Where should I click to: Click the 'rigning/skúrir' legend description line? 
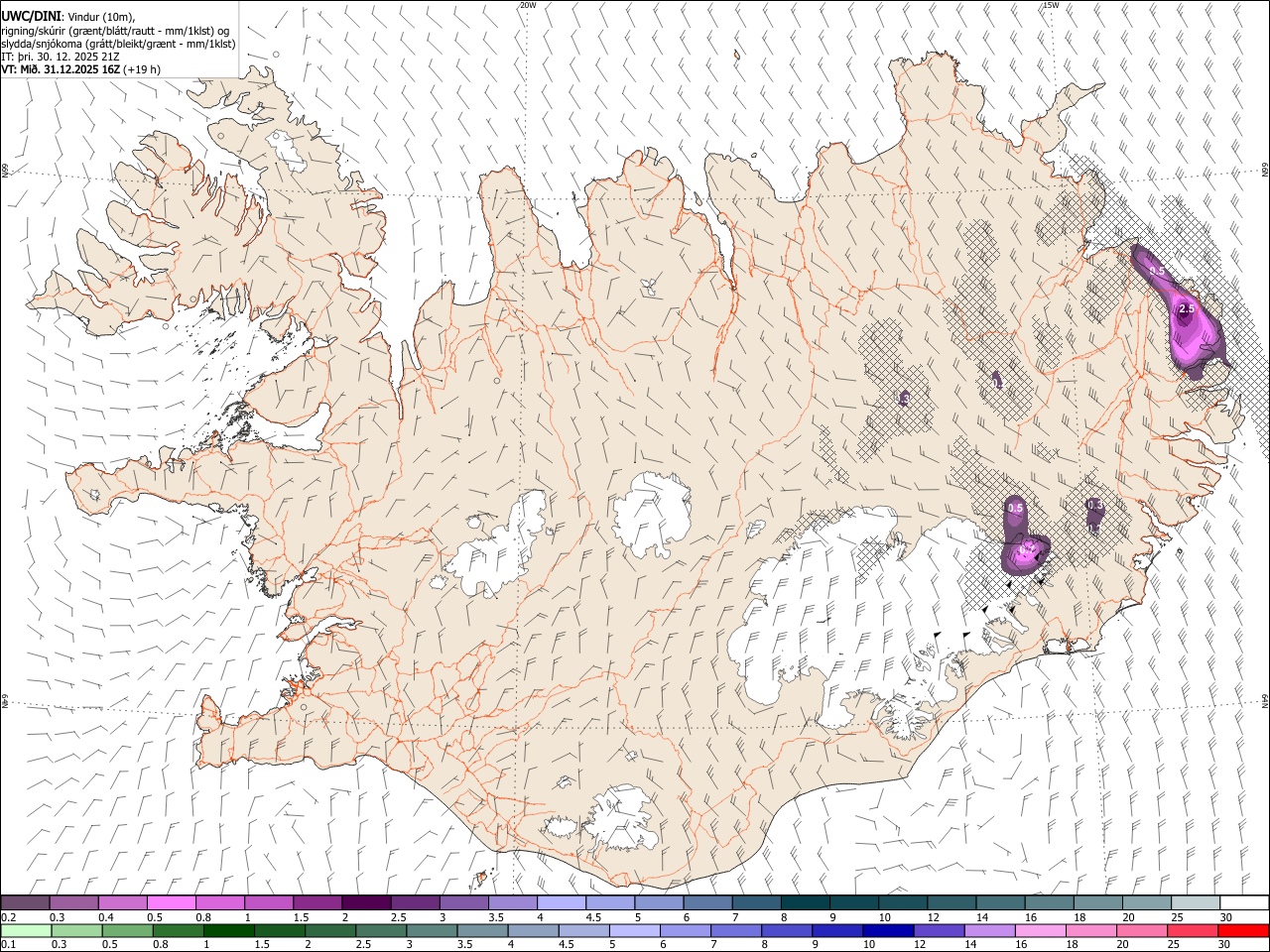(115, 31)
